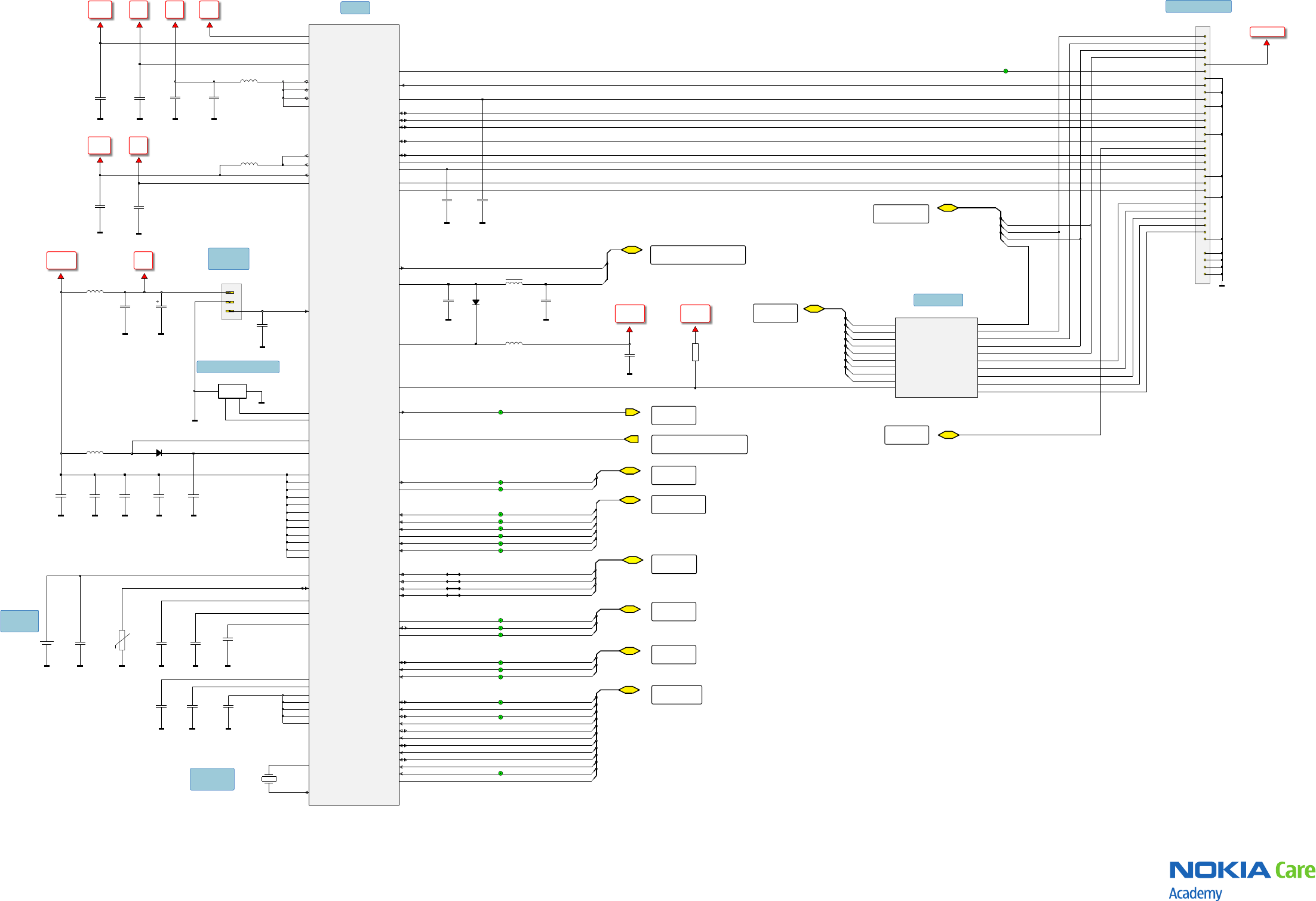The height and width of the screenshot is (901, 1316).
Task: Click the crystal oscillator symbol
Action: [269, 779]
